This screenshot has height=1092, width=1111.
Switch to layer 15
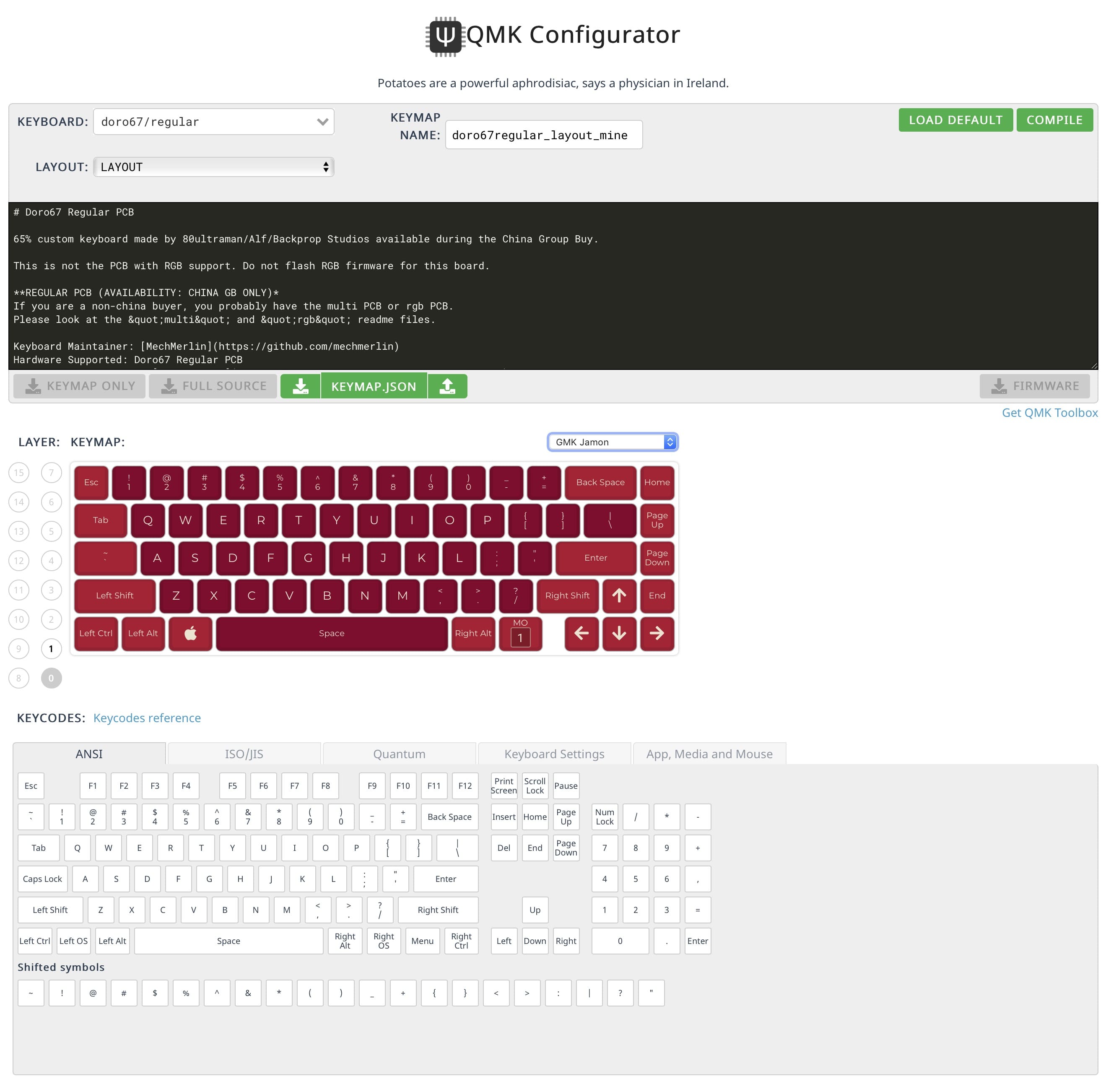[18, 472]
